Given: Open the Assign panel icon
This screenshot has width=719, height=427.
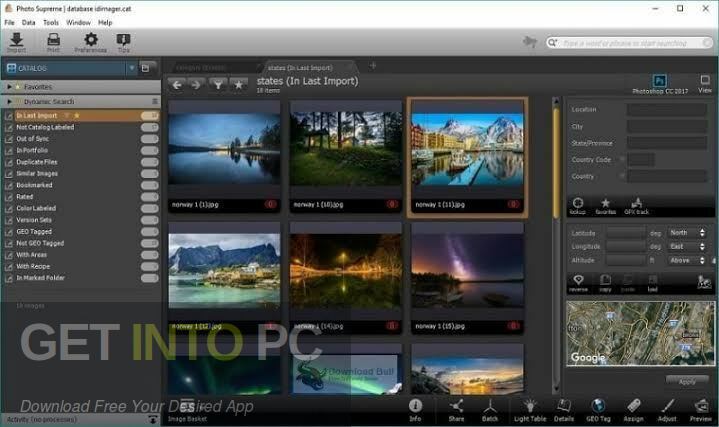Looking at the screenshot, I should click(633, 410).
